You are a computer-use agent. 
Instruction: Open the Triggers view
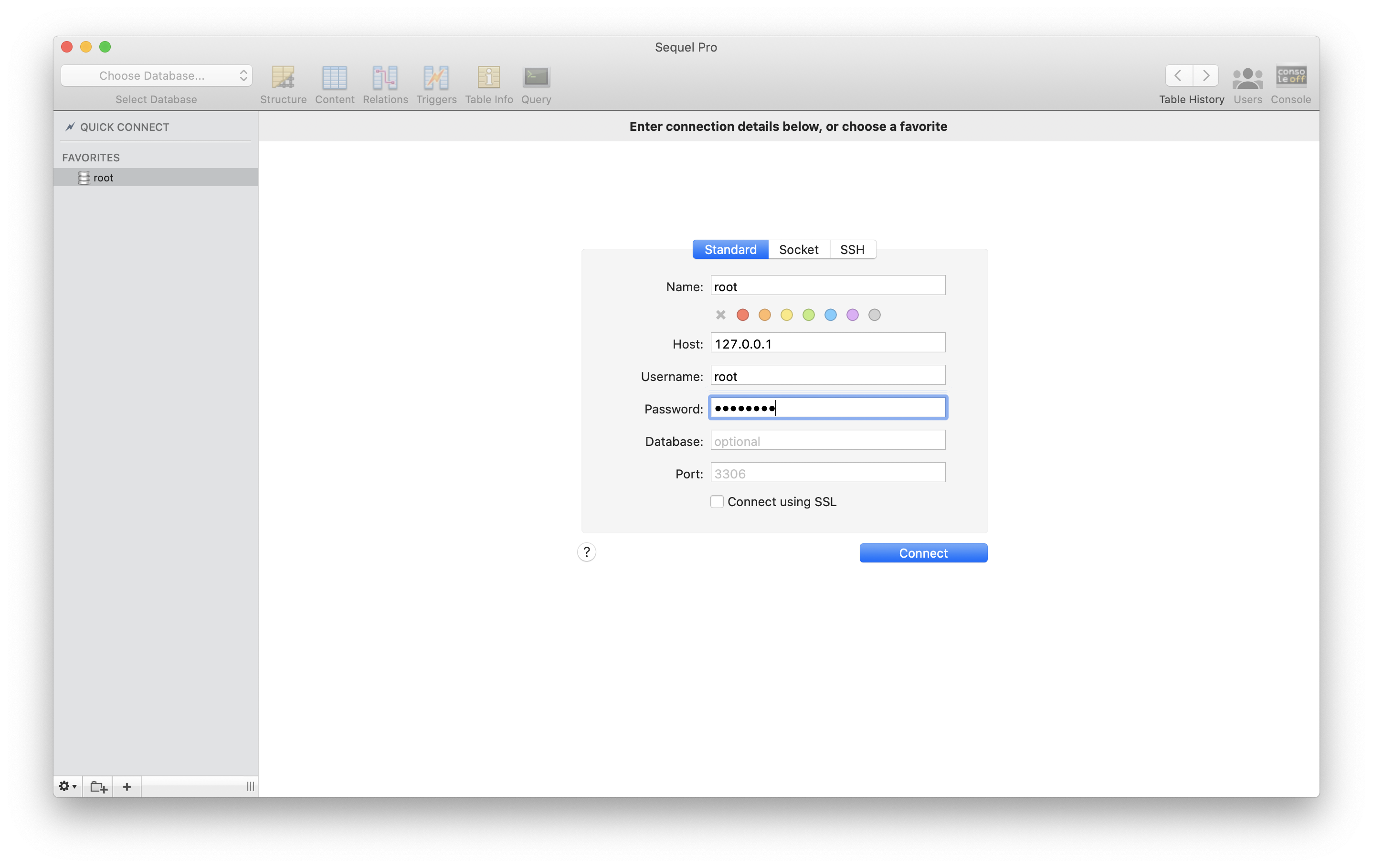click(436, 78)
